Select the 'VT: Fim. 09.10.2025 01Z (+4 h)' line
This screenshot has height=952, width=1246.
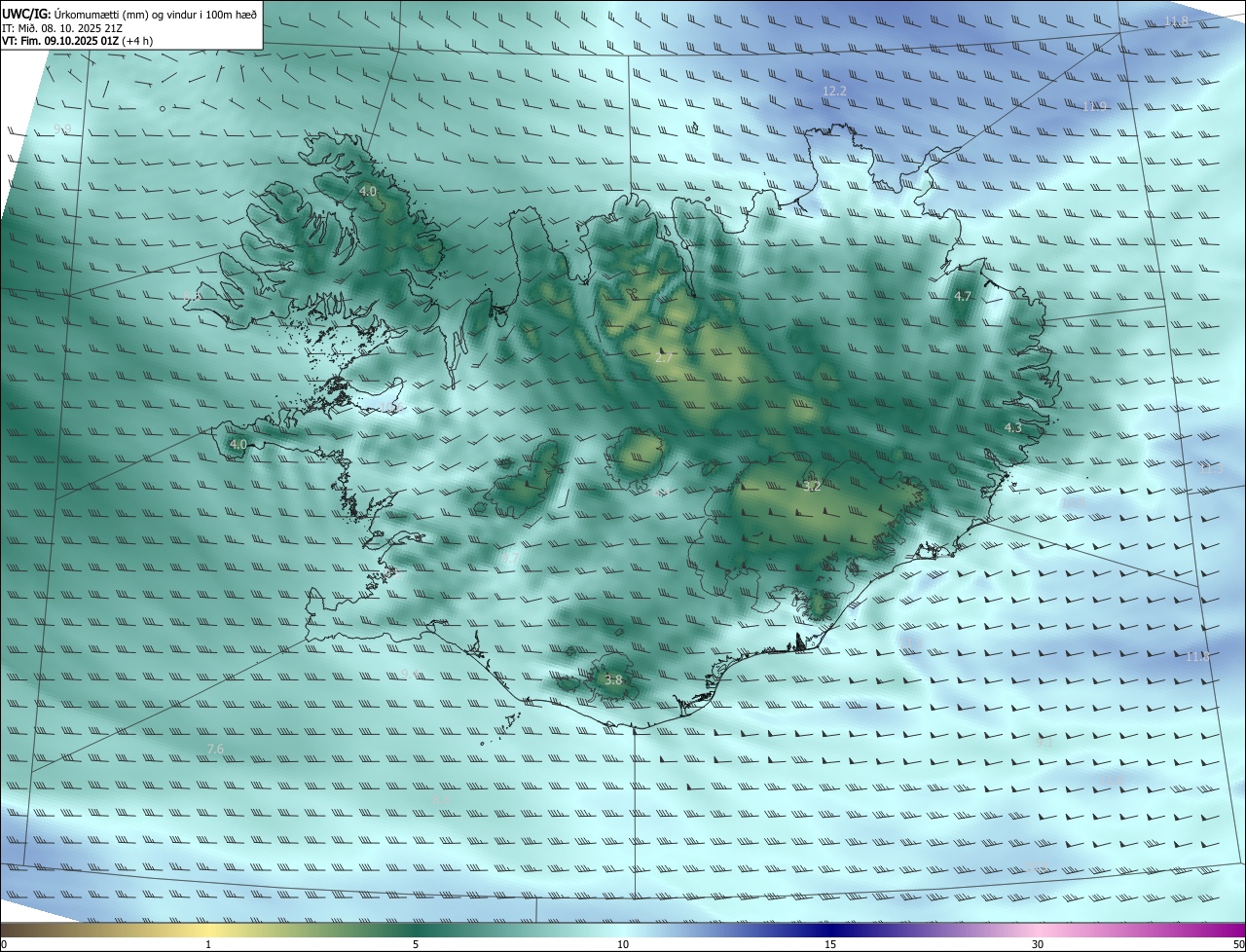coord(78,41)
